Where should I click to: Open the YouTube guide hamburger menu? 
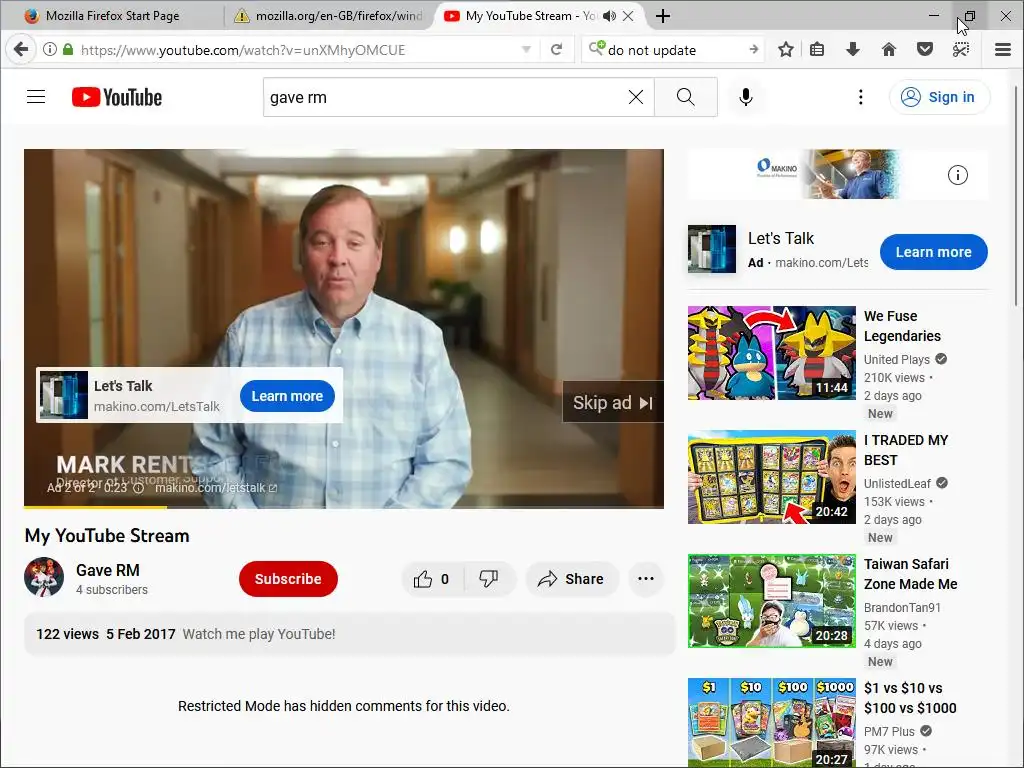tap(36, 97)
